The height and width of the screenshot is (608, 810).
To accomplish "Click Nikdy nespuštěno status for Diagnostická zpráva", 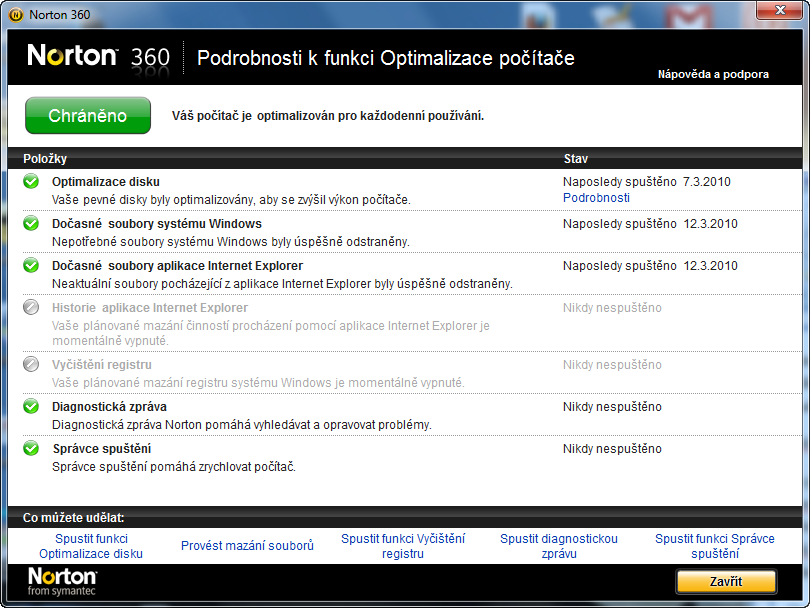I will tap(612, 407).
